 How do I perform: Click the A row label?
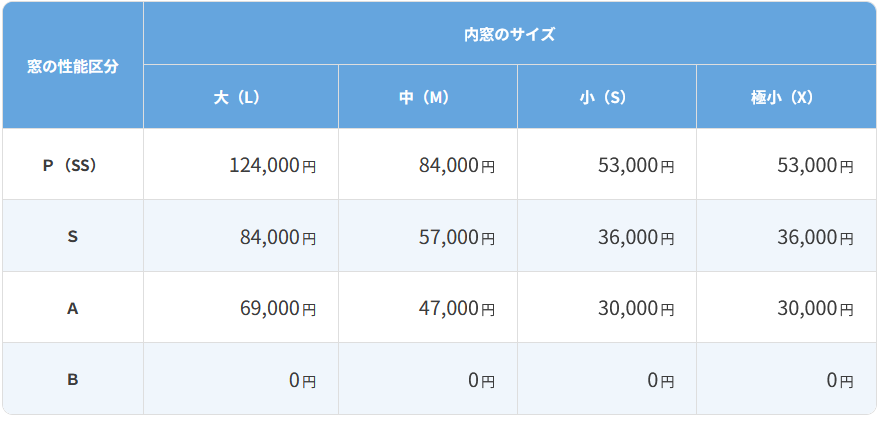coord(73,307)
